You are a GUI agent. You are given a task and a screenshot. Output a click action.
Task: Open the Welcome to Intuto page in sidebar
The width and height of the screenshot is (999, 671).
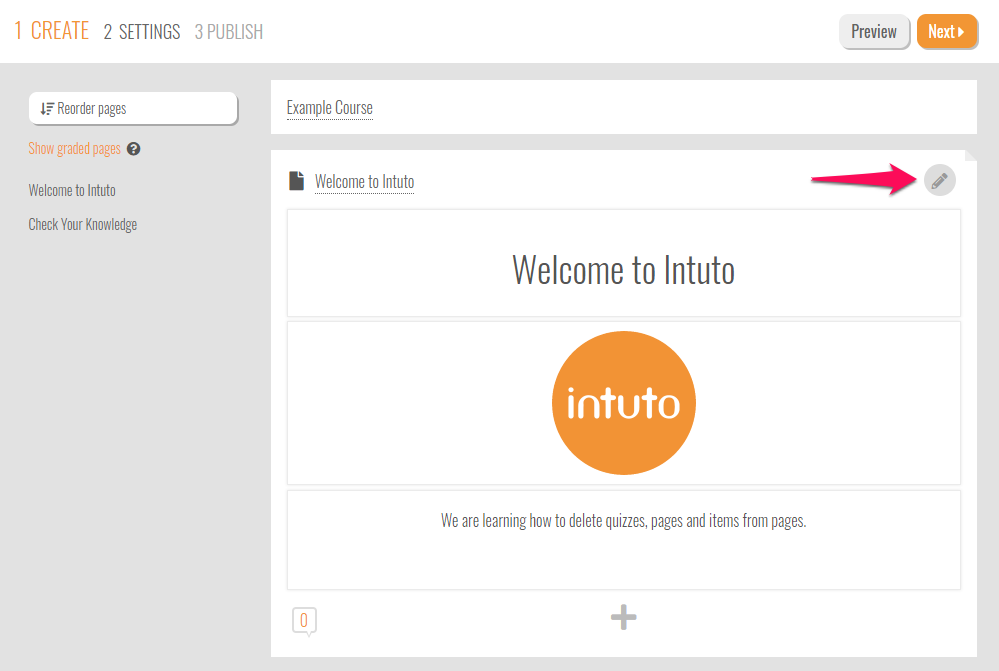click(x=72, y=190)
